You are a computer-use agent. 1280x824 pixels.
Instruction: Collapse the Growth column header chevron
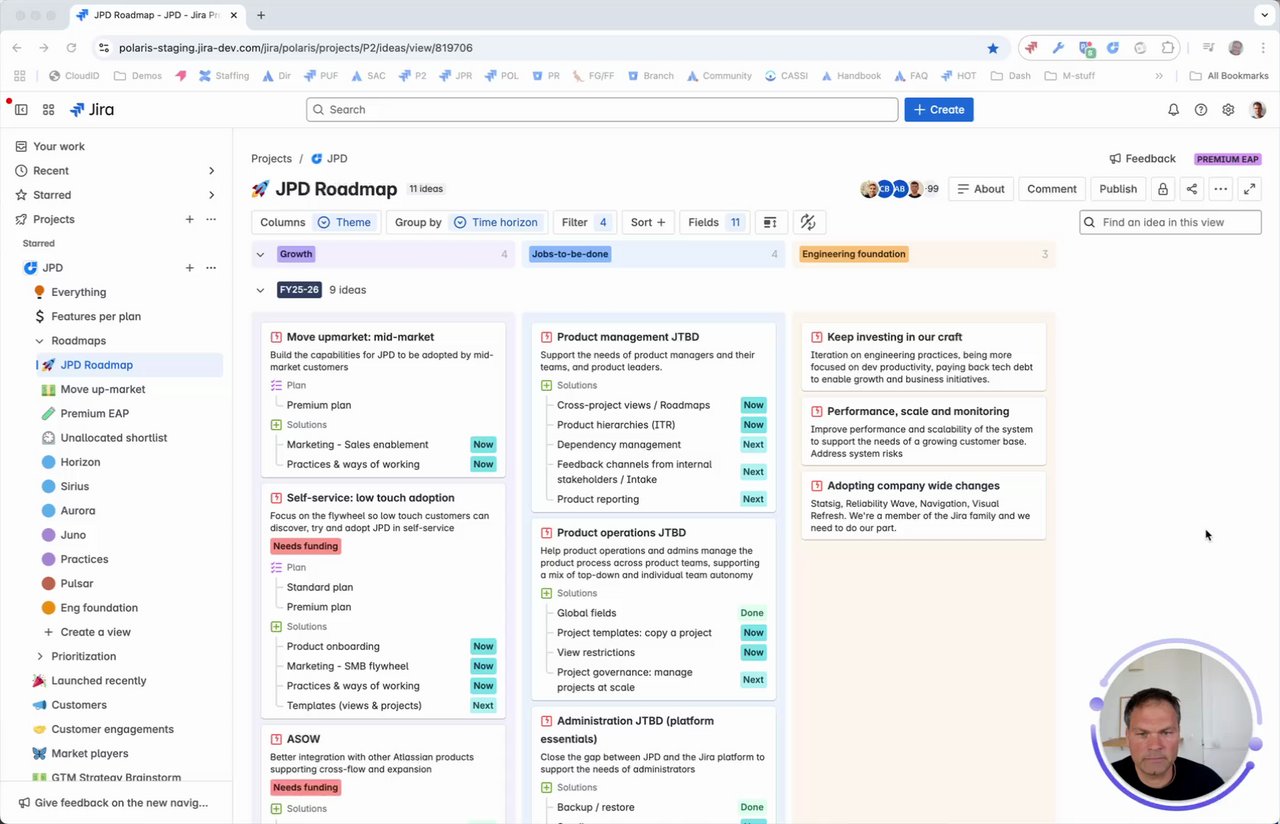(260, 254)
